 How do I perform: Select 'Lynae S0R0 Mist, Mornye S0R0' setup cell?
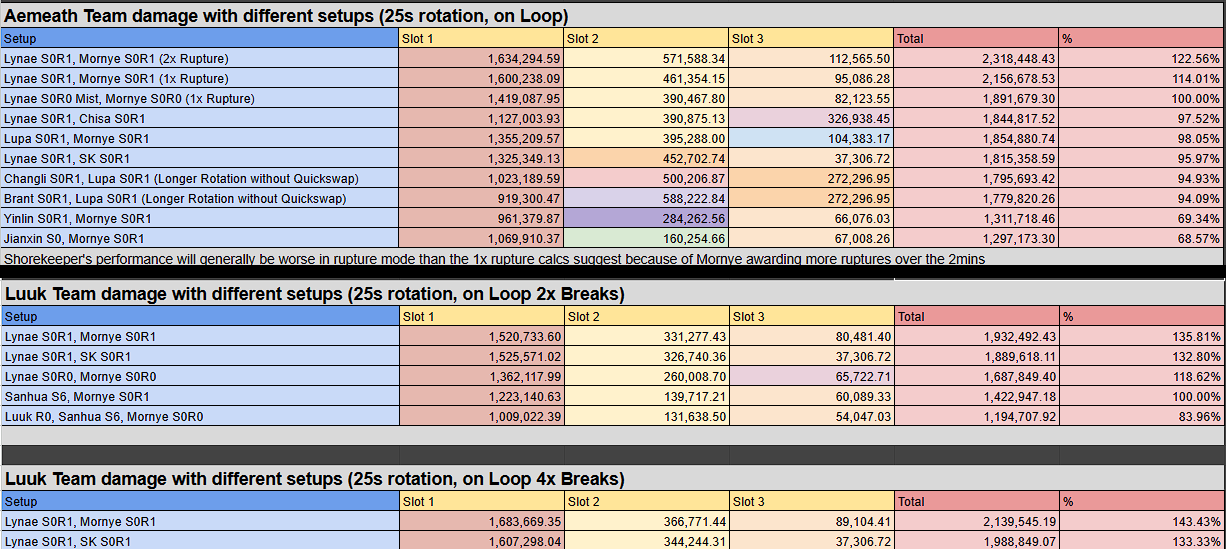click(200, 99)
